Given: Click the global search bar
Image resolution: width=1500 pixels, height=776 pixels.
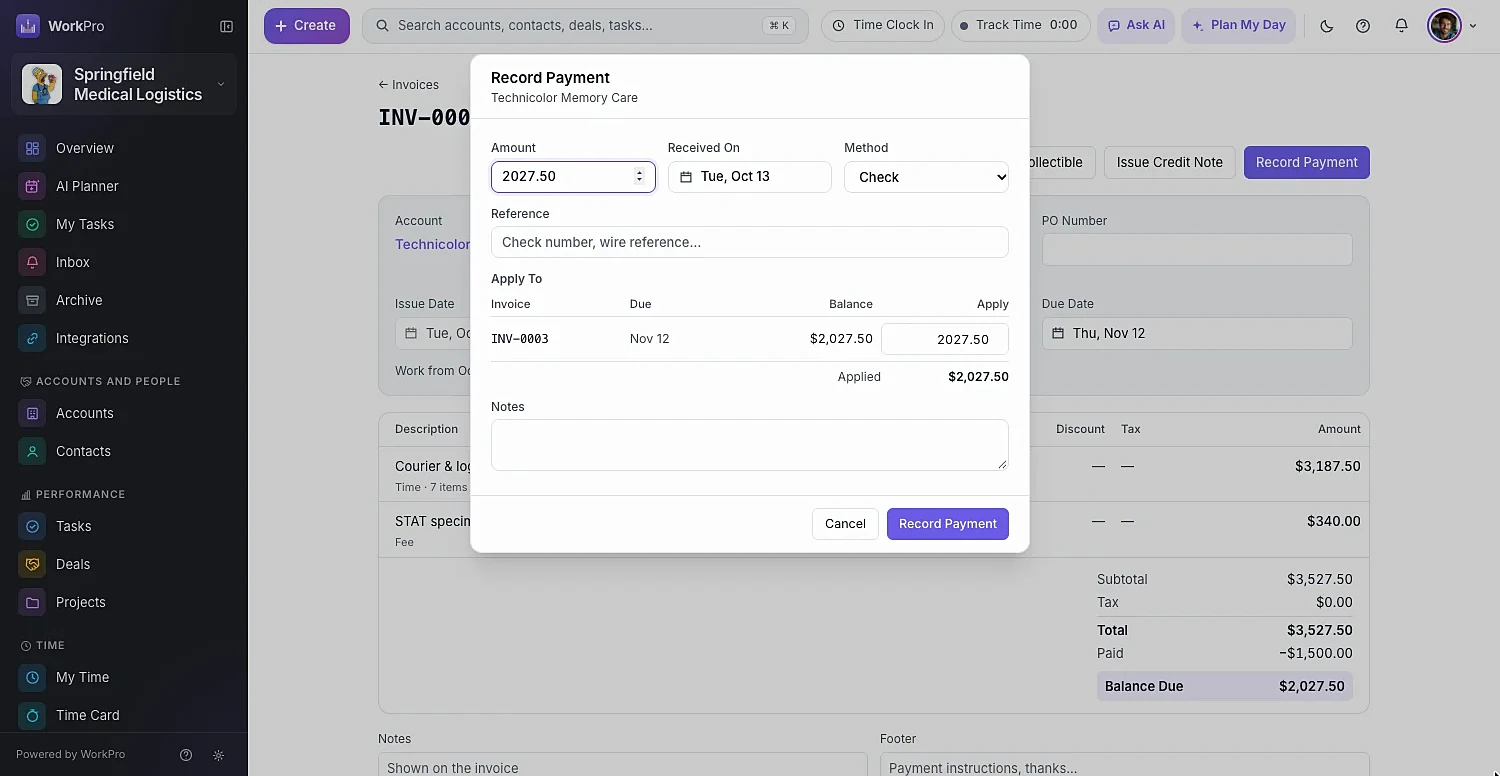Looking at the screenshot, I should 585,26.
